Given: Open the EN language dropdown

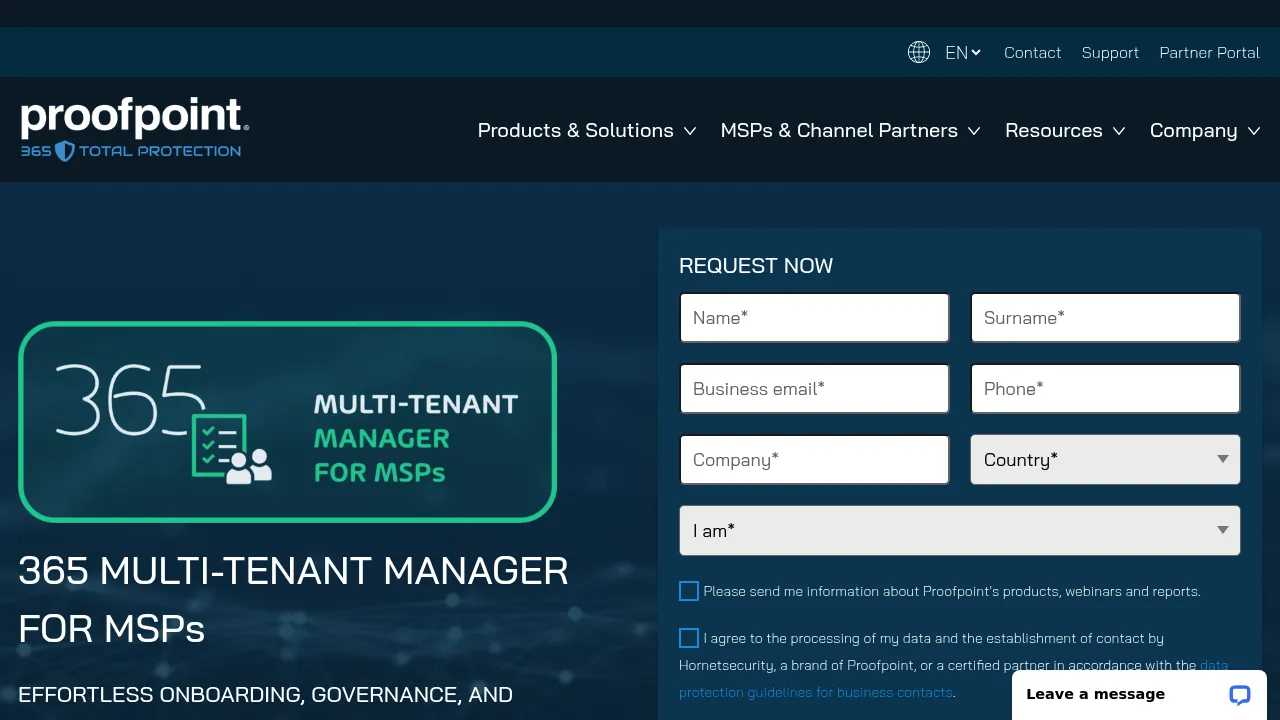Looking at the screenshot, I should 963,53.
